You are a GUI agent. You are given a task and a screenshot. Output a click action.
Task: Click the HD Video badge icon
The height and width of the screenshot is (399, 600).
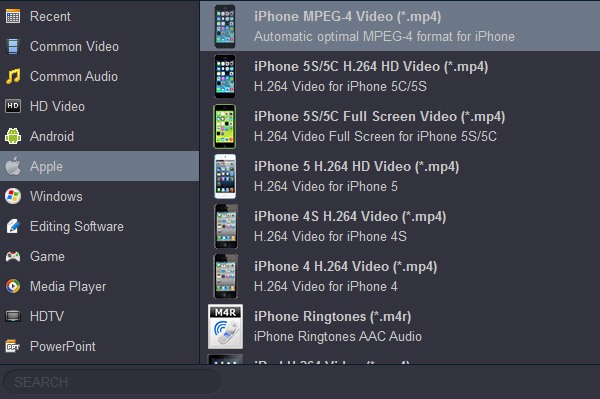point(13,106)
